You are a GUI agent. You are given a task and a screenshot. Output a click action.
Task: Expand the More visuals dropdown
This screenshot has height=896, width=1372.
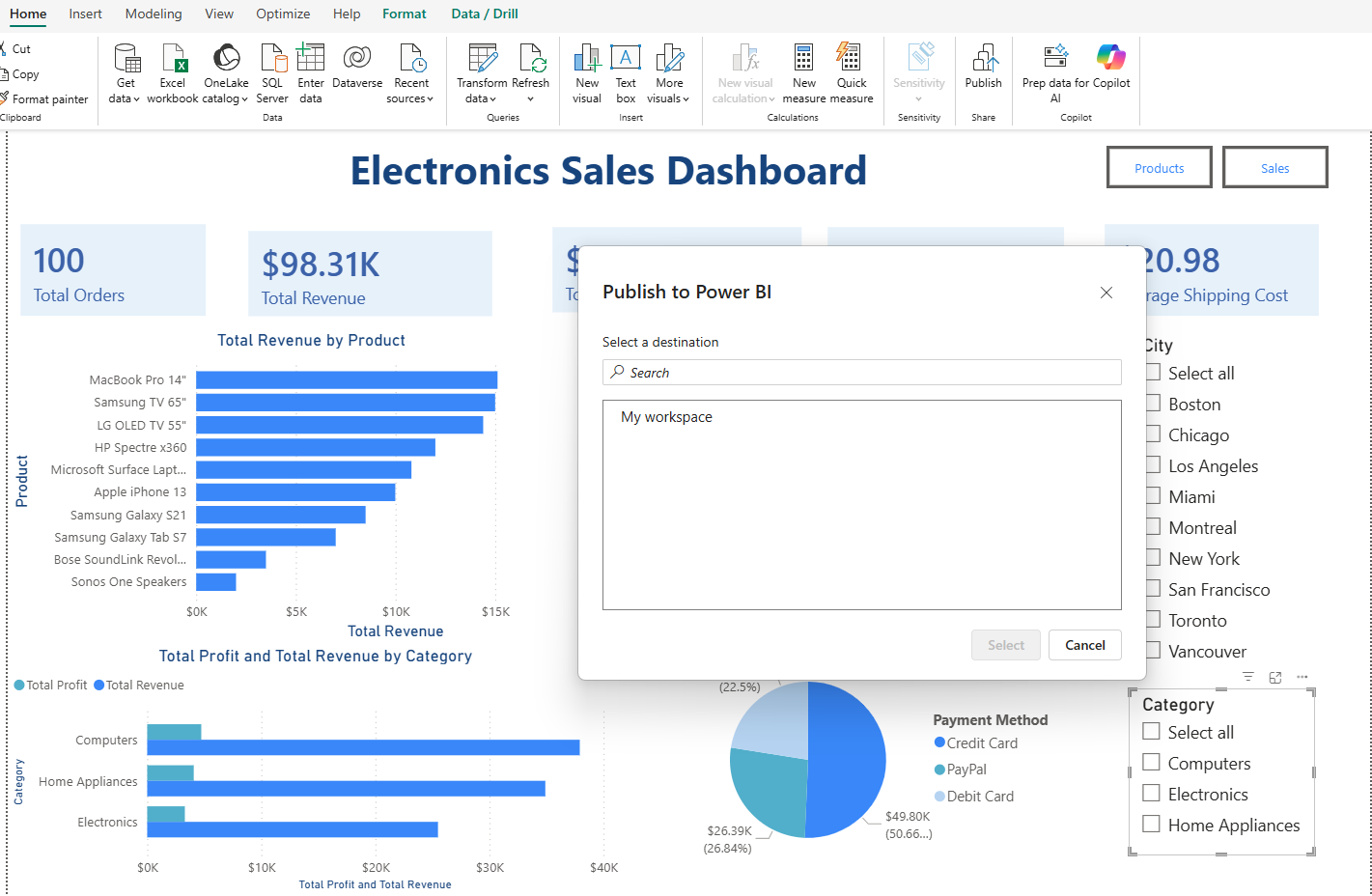coord(686,99)
